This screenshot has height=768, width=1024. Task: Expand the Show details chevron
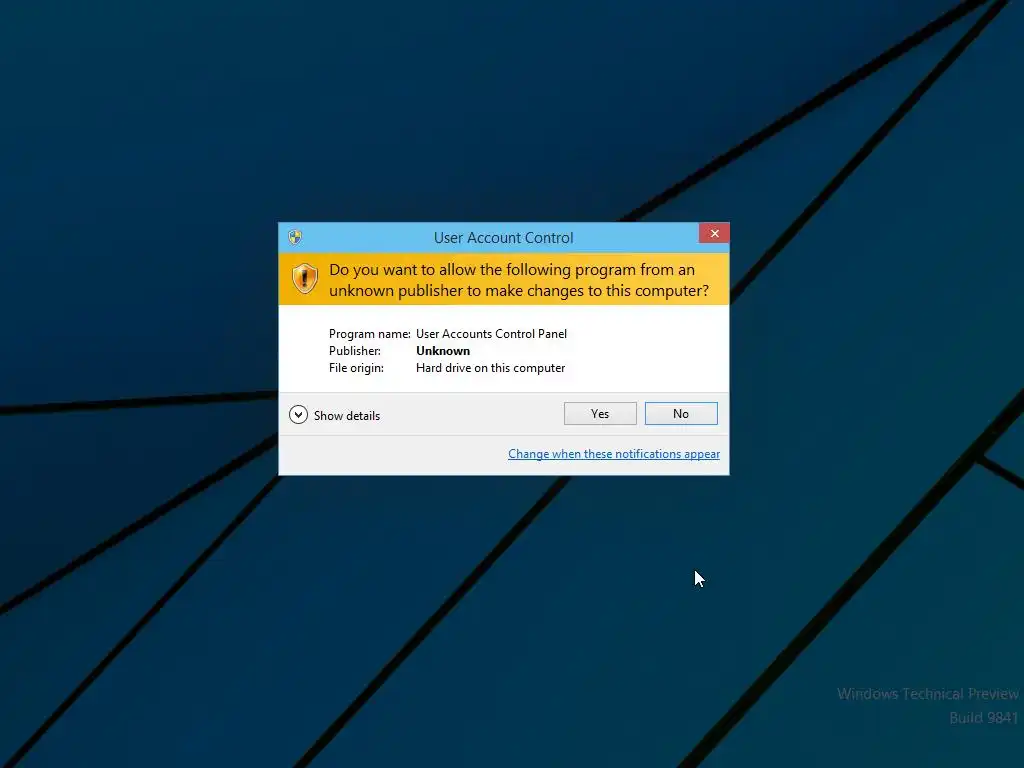[298, 415]
